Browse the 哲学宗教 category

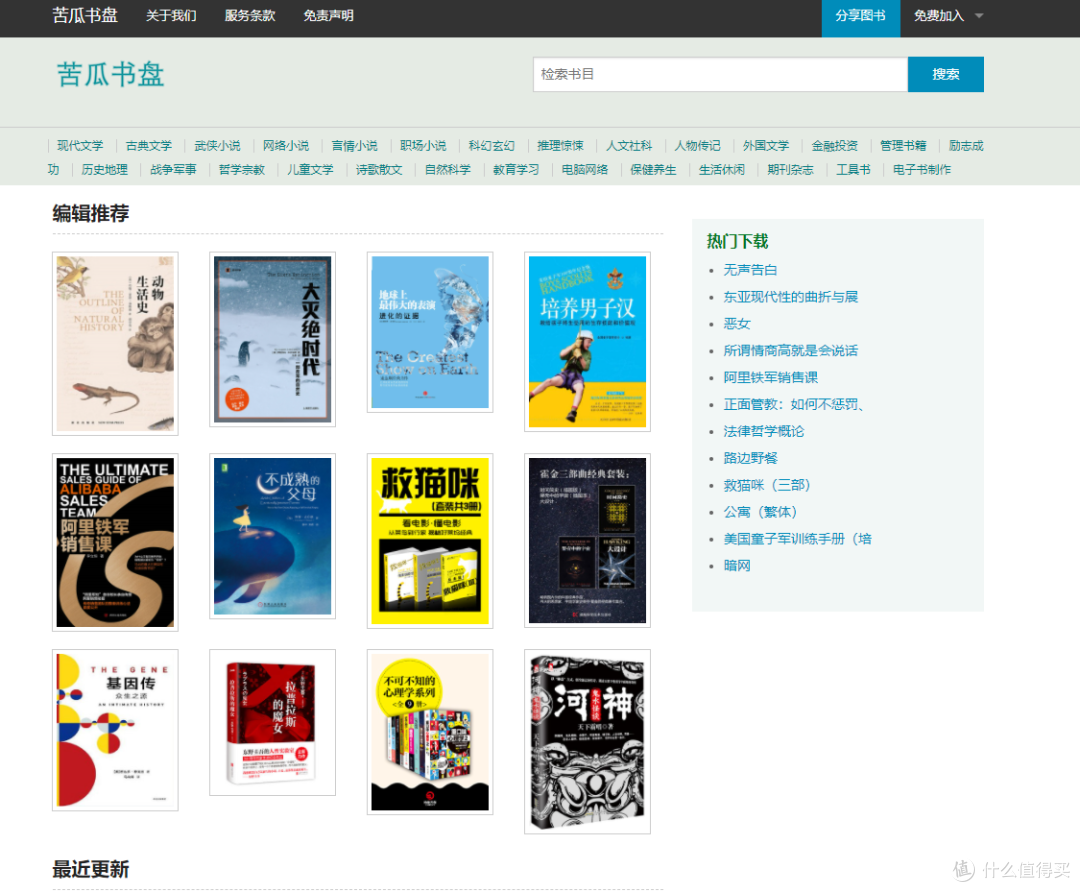(x=242, y=169)
